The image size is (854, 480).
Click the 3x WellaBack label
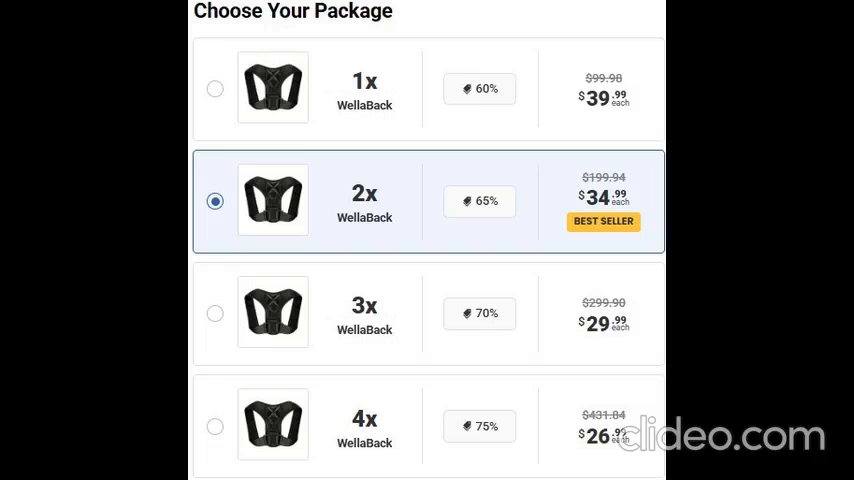(364, 315)
